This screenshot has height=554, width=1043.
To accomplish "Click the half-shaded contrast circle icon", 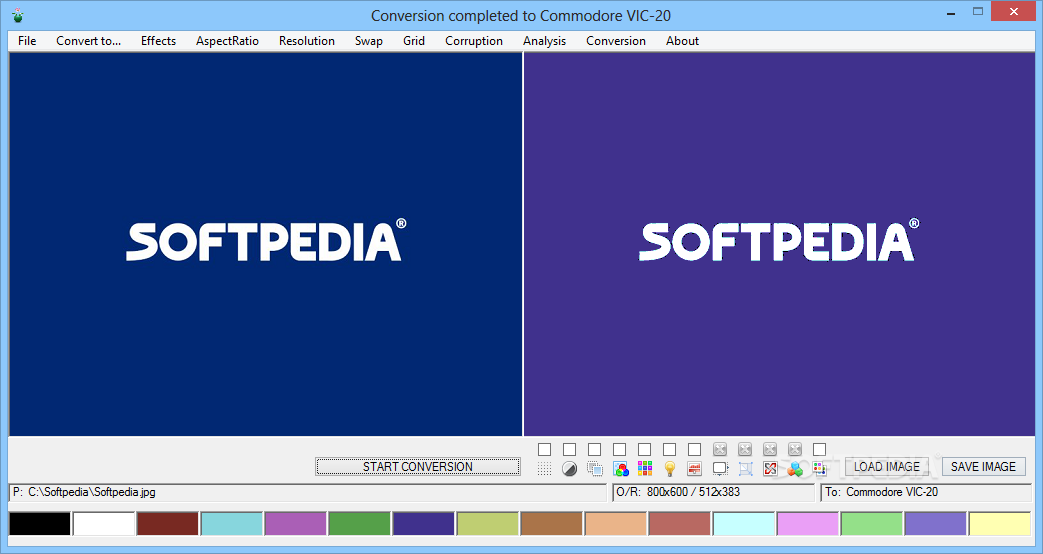I will click(569, 469).
